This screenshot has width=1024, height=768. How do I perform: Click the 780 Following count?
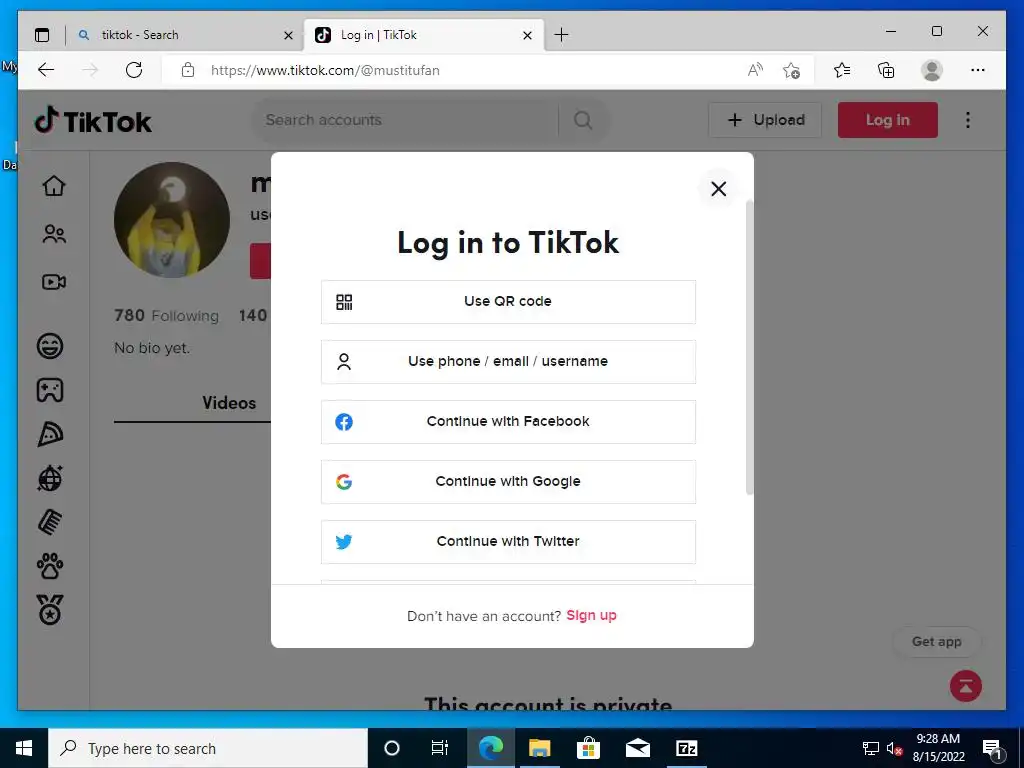167,316
